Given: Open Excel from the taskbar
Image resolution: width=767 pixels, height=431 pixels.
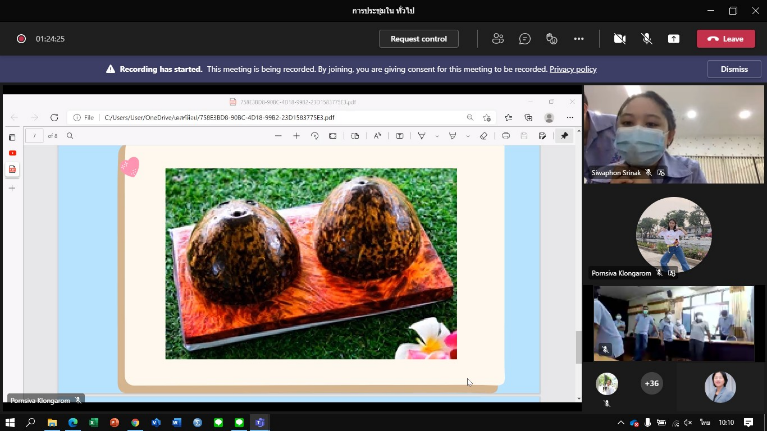Looking at the screenshot, I should 93,422.
